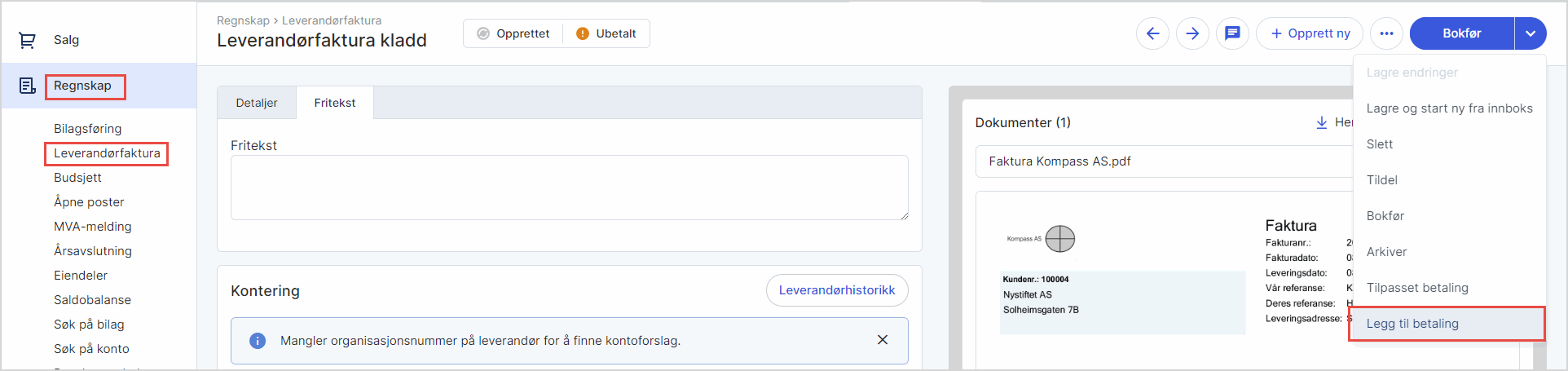The width and height of the screenshot is (1568, 371).
Task: Open Leverandørhistorikk button
Action: 836,290
